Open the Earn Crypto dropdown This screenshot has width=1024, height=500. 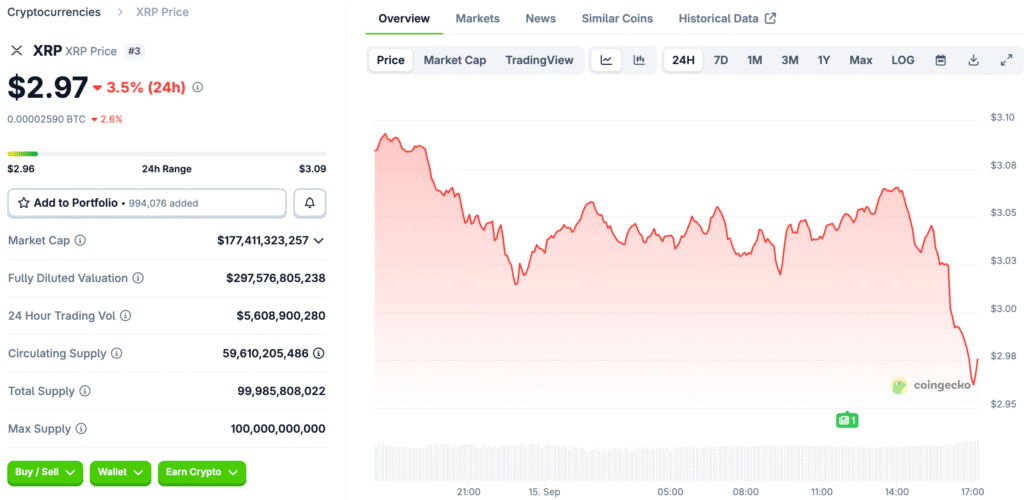point(202,472)
